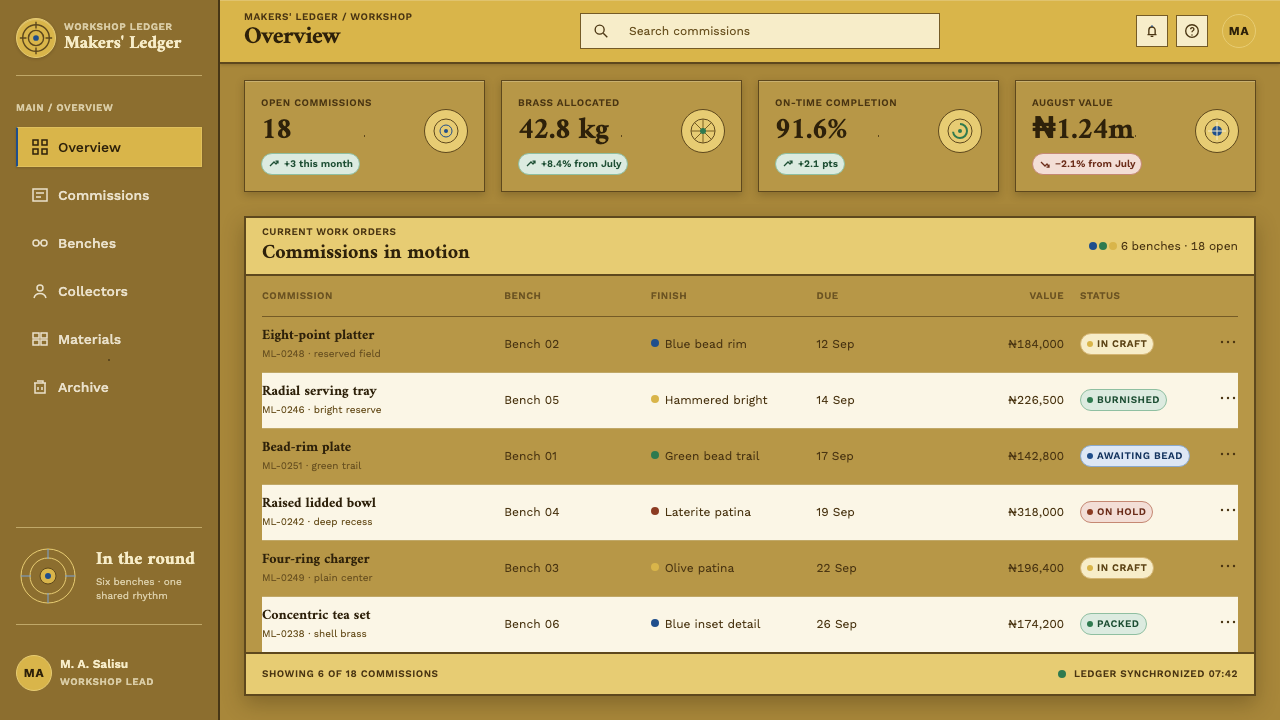Click the +2.1 pts badge
This screenshot has height=720, width=1280.
810,164
